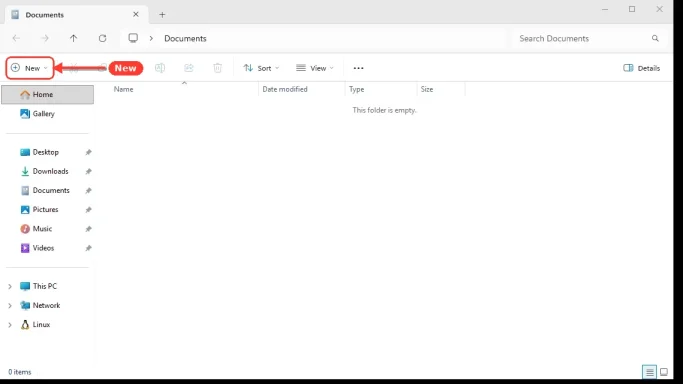Click the pin icon beside Downloads
The height and width of the screenshot is (384, 683).
[x=88, y=171]
